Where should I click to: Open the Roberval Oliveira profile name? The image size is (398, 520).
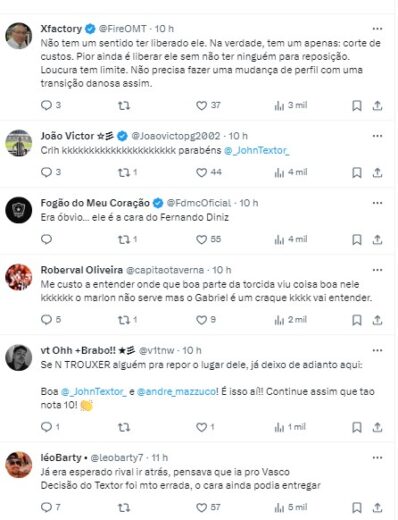pyautogui.click(x=82, y=270)
